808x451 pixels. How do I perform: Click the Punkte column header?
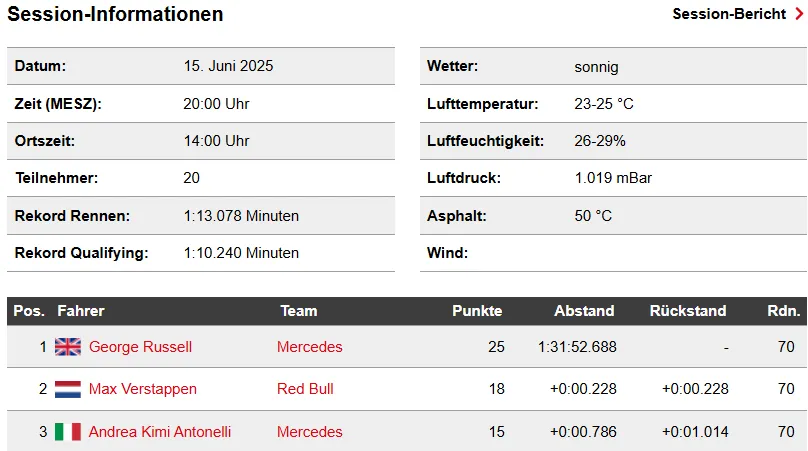477,311
